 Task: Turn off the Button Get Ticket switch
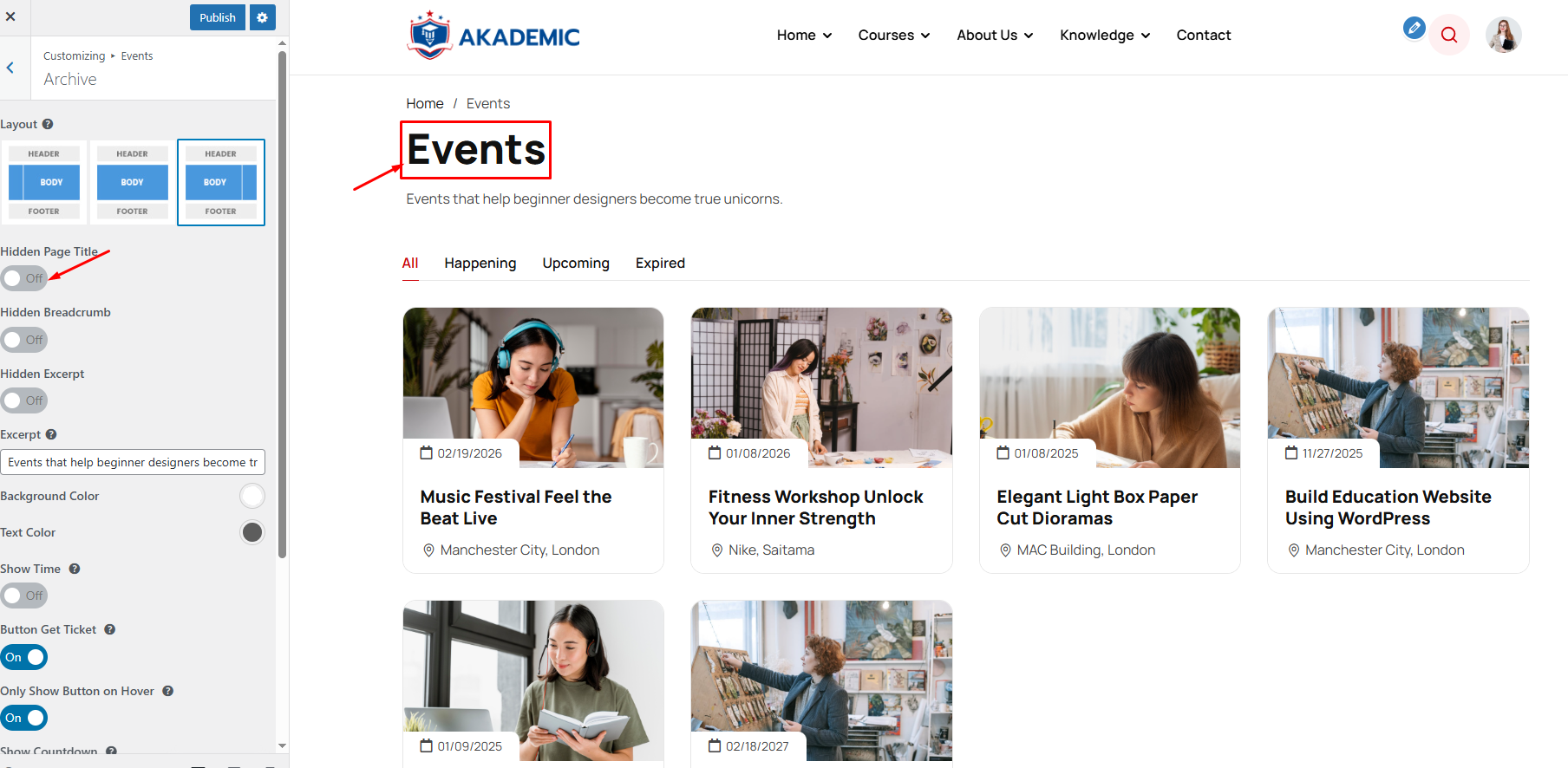[x=24, y=657]
